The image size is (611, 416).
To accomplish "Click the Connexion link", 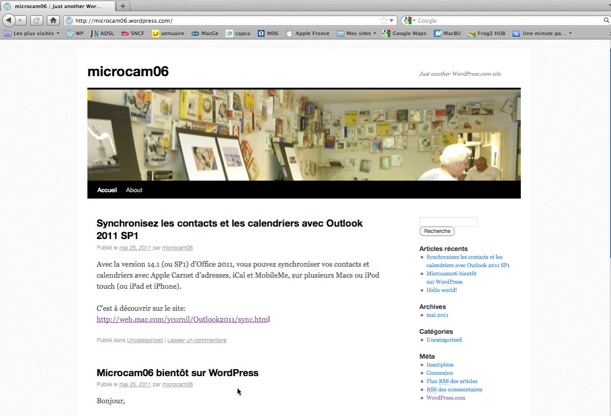I will (440, 373).
